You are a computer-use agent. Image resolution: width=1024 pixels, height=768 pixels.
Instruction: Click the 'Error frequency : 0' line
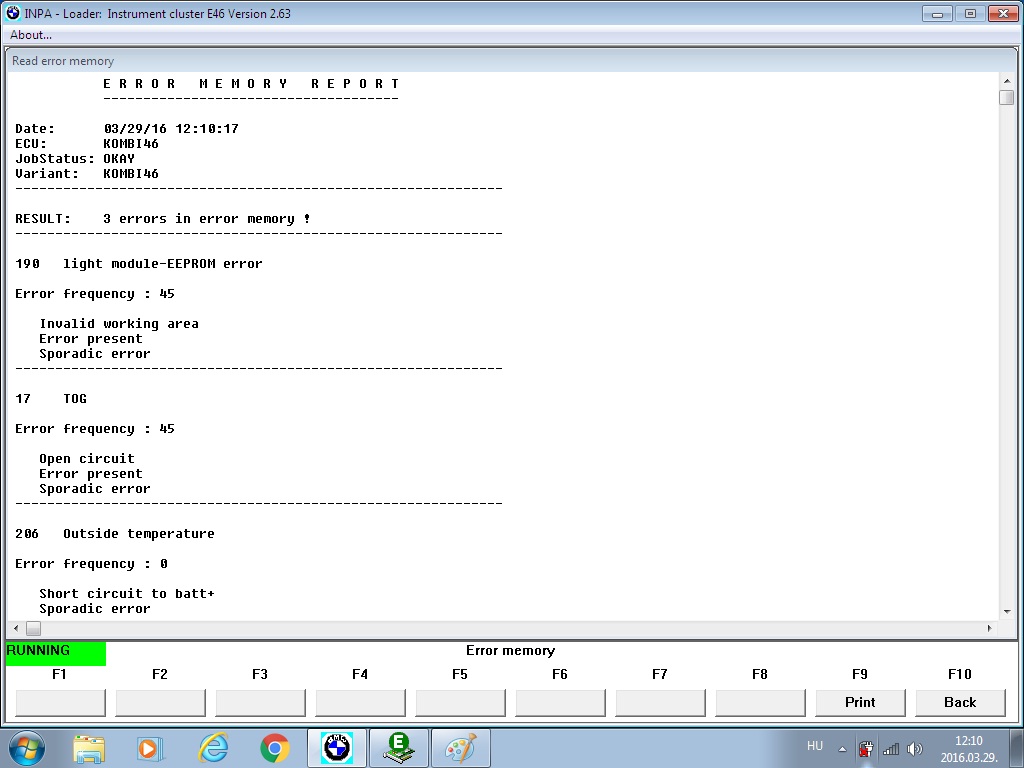click(91, 564)
